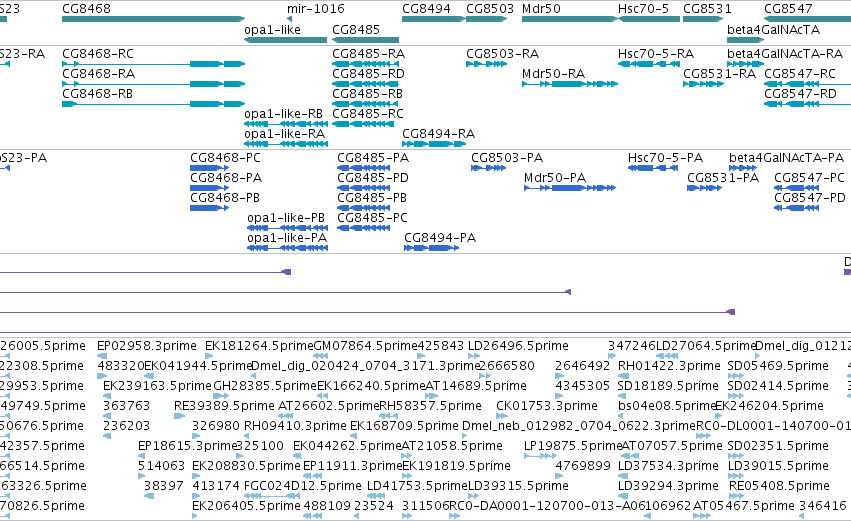Select protein CG8547-PC

pyautogui.click(x=809, y=178)
